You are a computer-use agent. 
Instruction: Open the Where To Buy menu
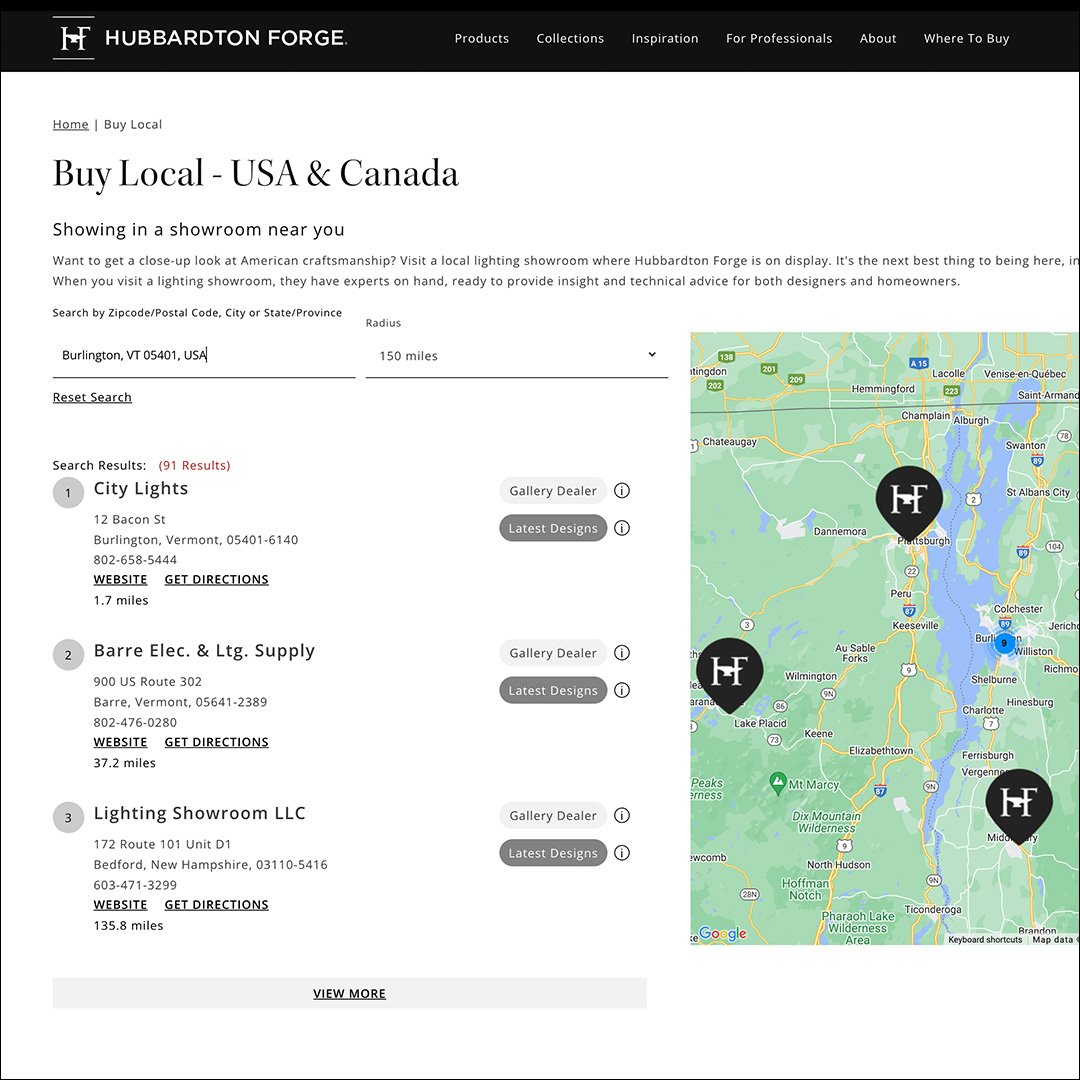click(x=966, y=39)
